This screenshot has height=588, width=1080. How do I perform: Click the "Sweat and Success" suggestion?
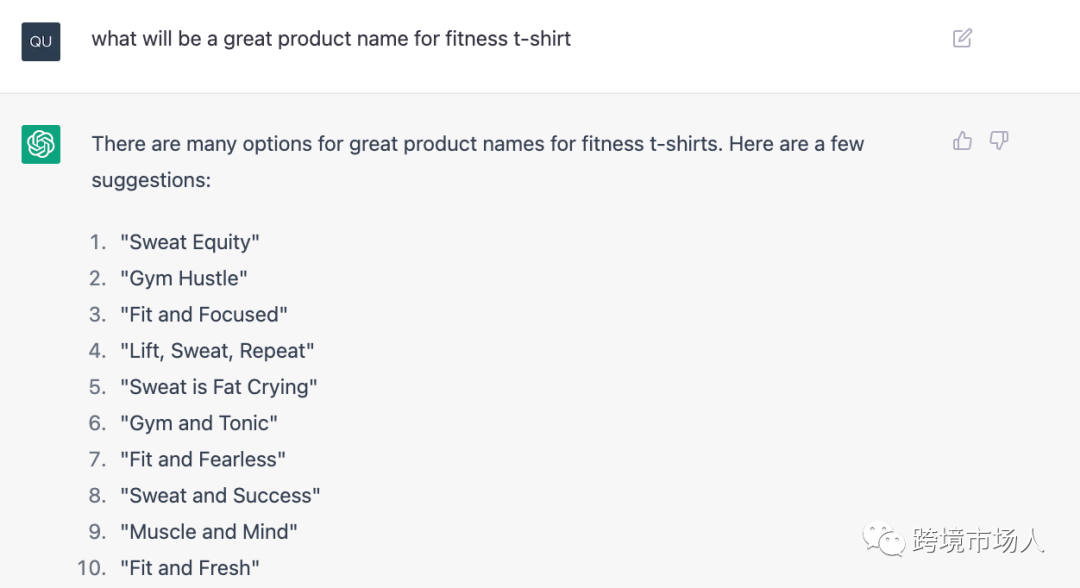(x=220, y=495)
